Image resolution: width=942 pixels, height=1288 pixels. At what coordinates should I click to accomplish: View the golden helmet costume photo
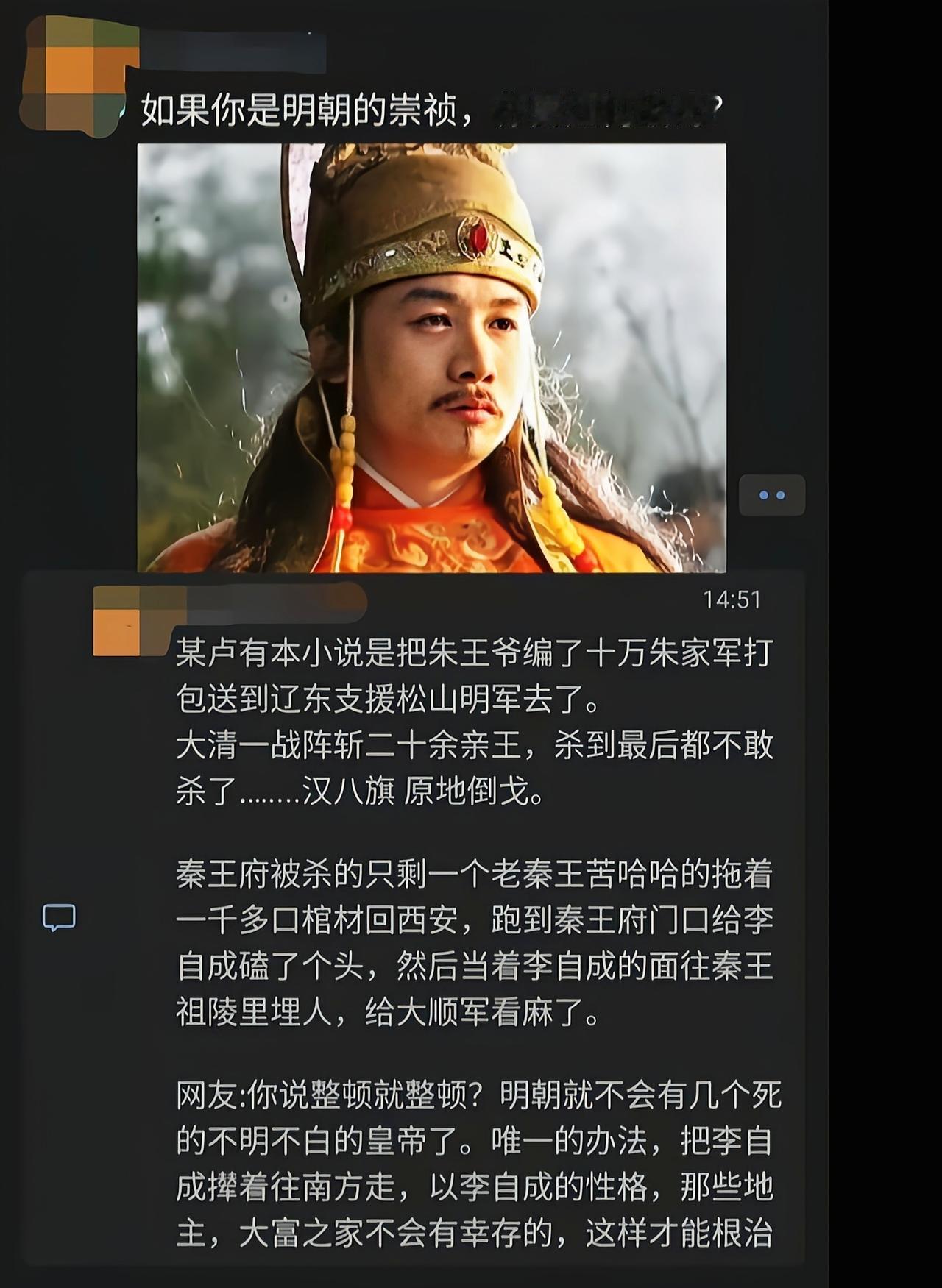432,357
